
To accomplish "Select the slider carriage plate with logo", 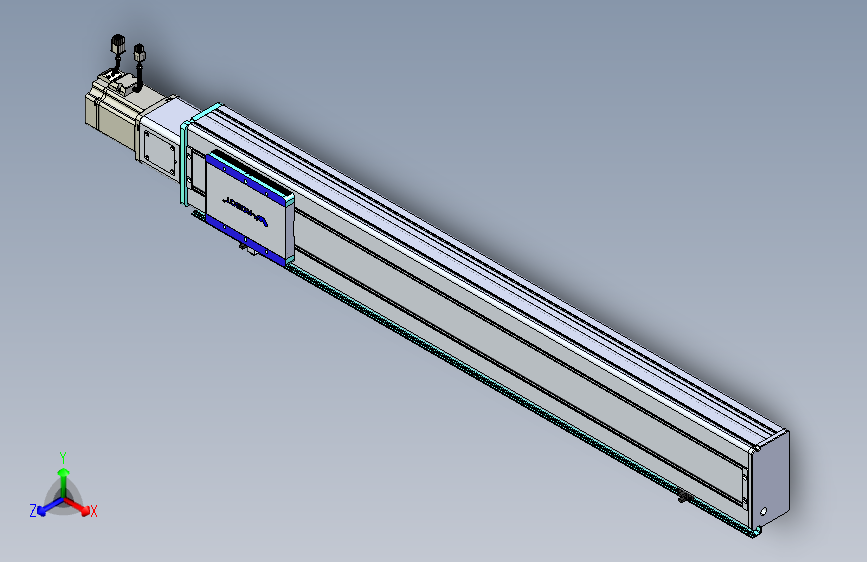I will [248, 209].
